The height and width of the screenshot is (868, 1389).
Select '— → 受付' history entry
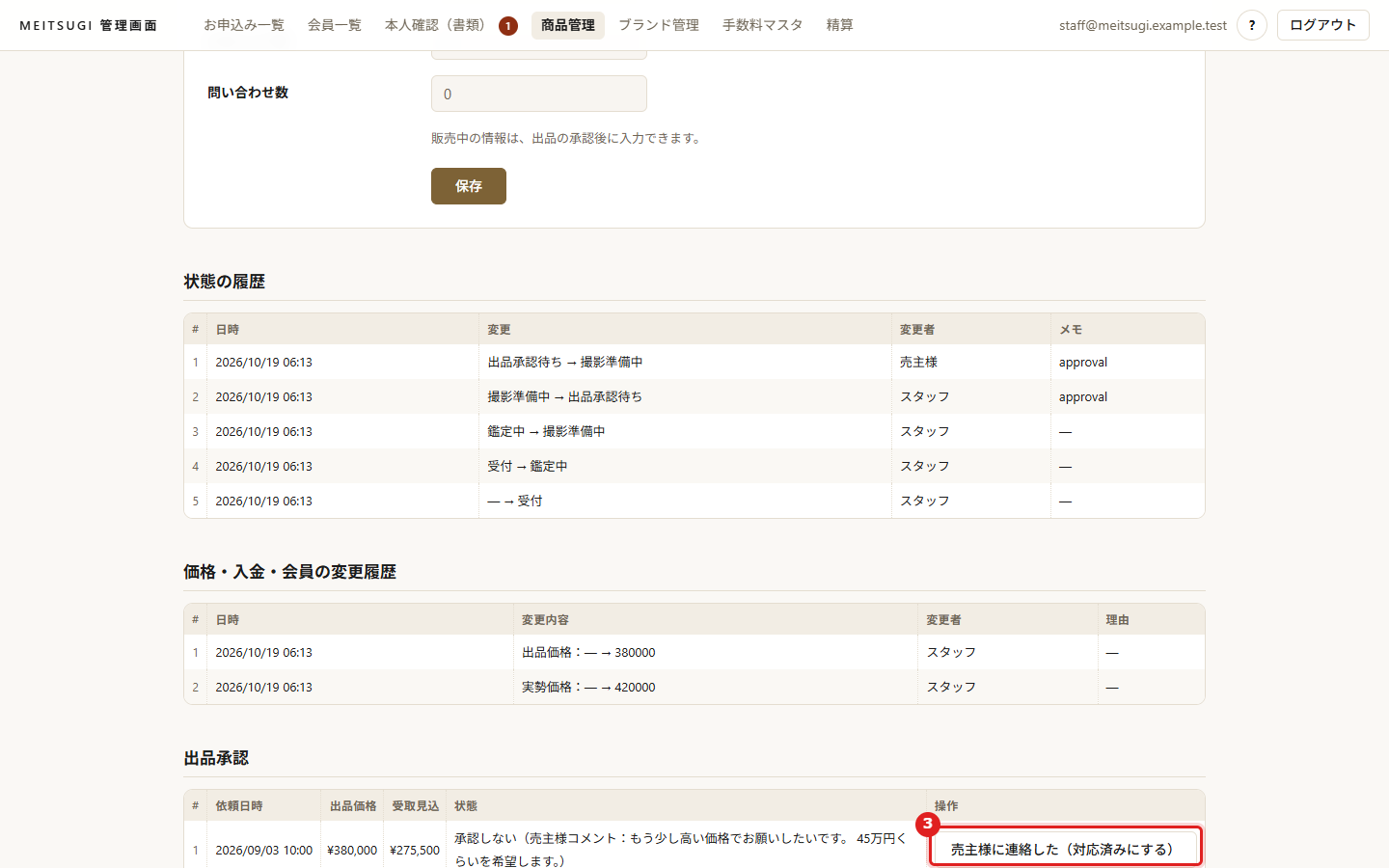click(515, 502)
